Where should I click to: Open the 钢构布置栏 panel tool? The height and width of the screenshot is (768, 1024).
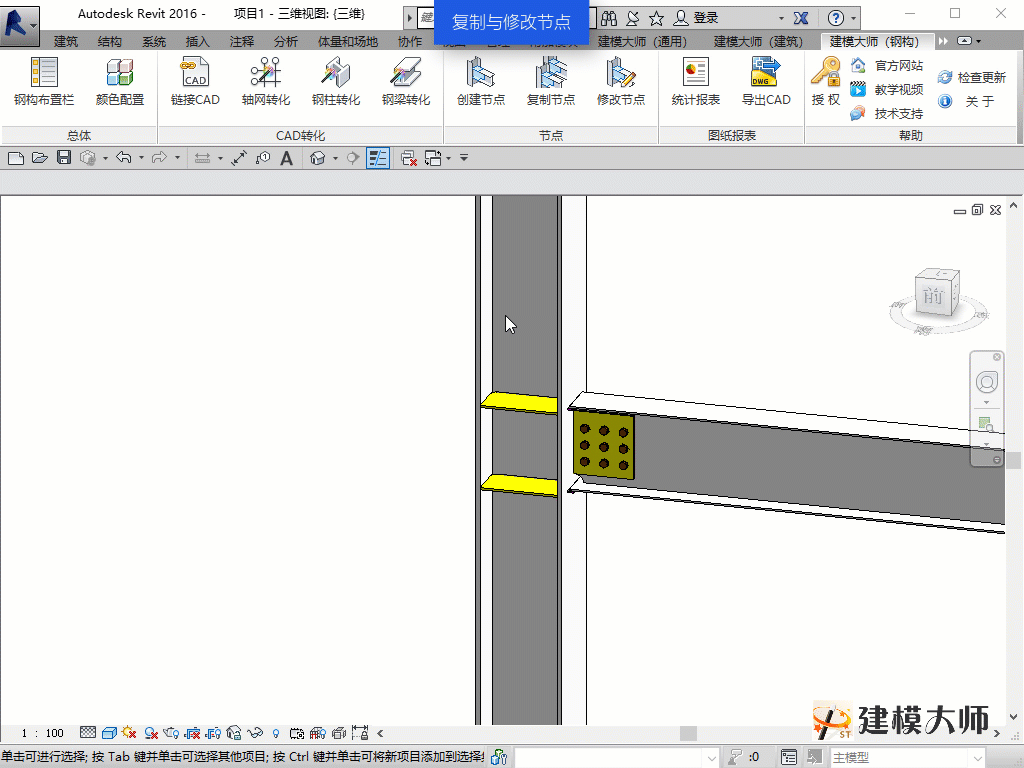(x=44, y=82)
